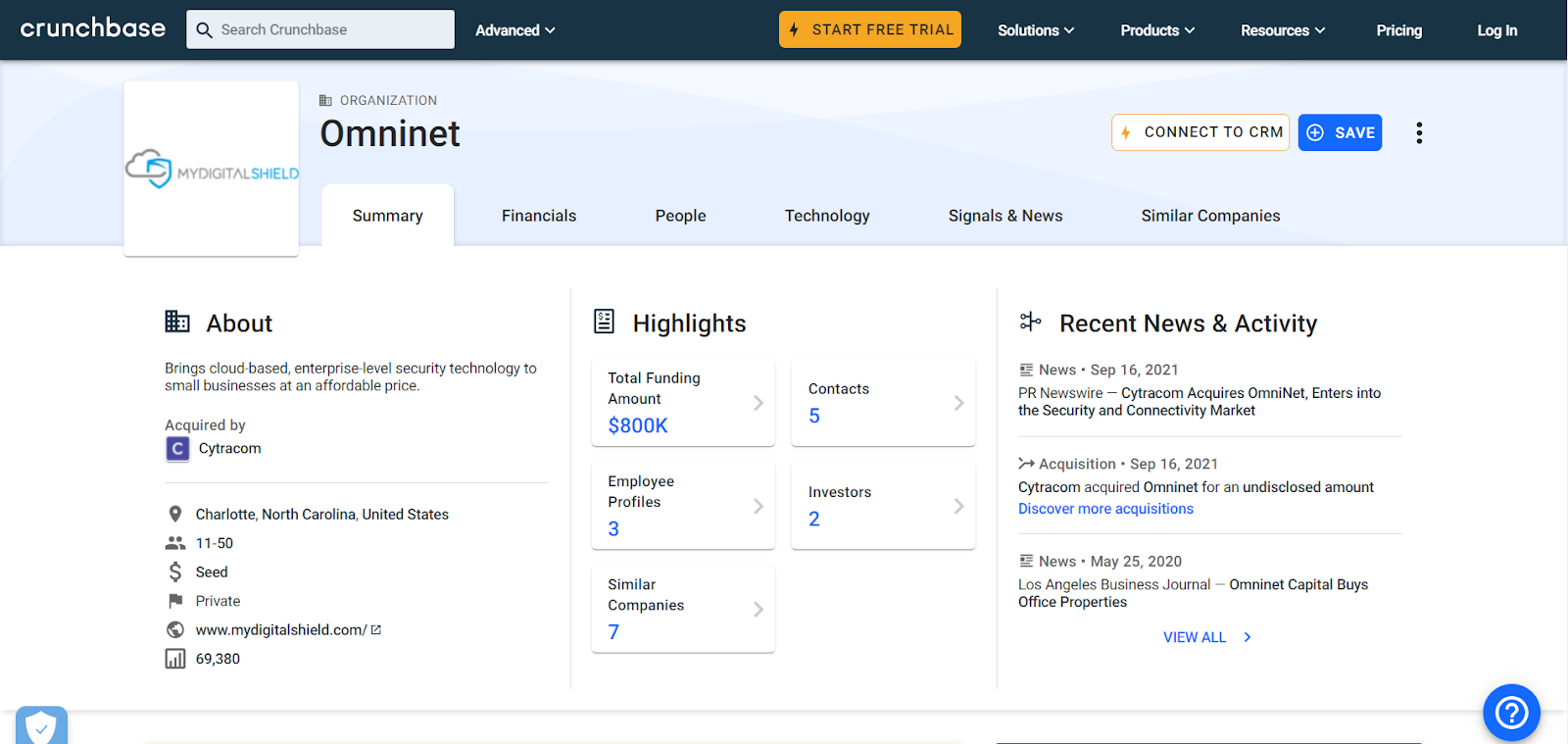Screen dimensions: 1568x744
Task: Click the 11-50 employee count
Action: (215, 543)
